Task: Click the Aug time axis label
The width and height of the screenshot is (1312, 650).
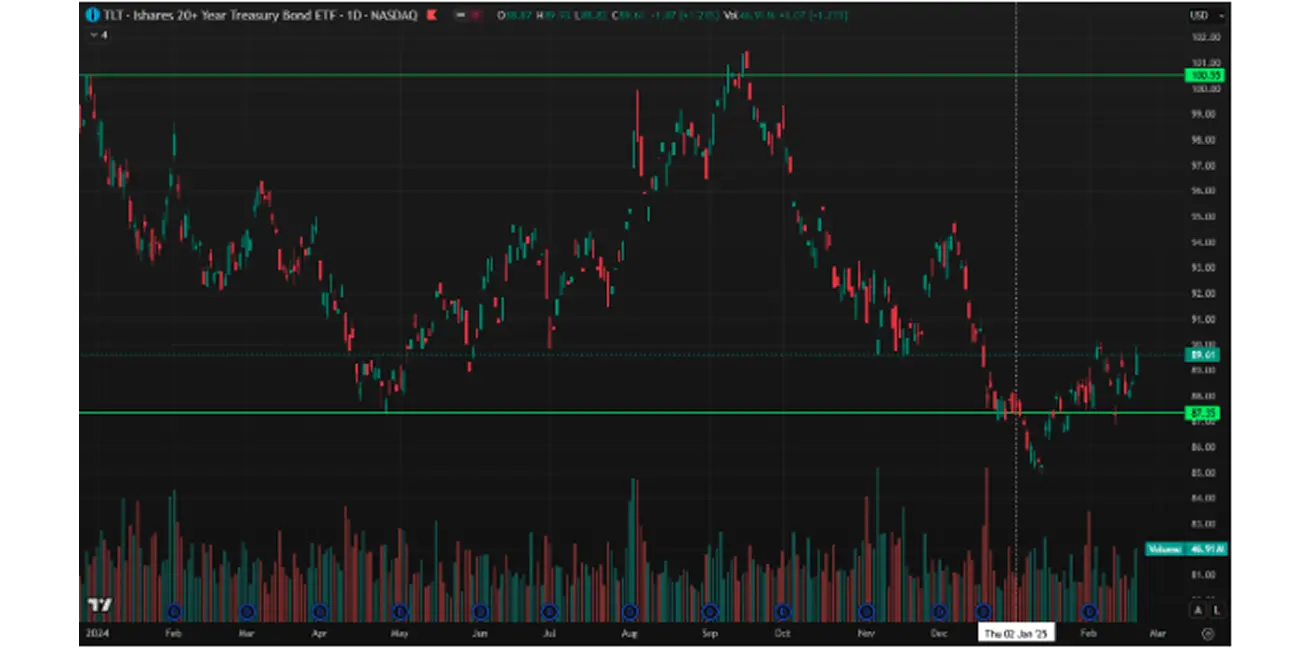Action: click(629, 634)
